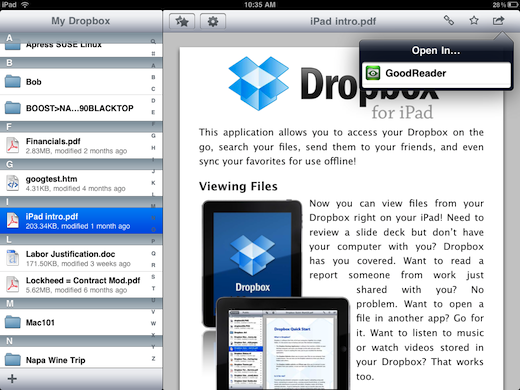Screen dimensions: 520x390
Task: Tap the Open In export arrow icon
Action: point(498,21)
